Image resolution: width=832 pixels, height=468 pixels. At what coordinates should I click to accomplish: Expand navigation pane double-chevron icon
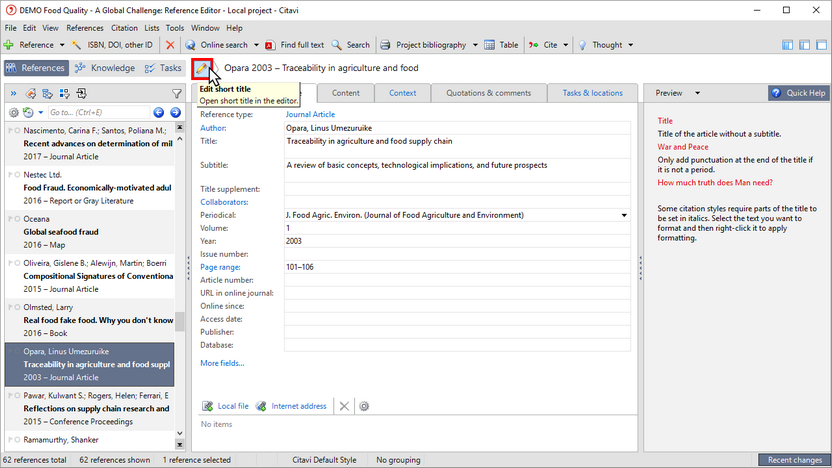(x=13, y=94)
